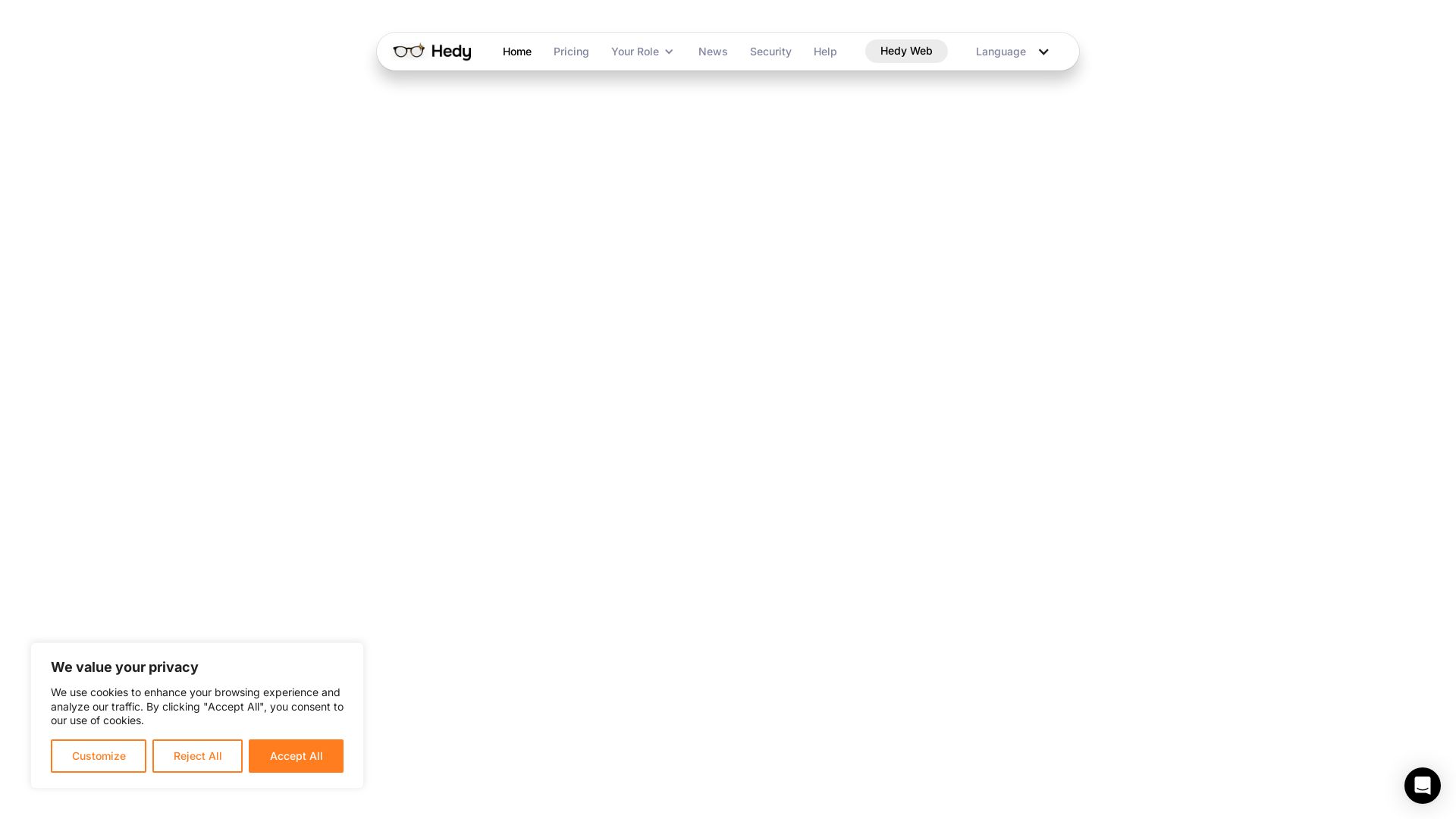This screenshot has width=1456, height=819.
Task: Open the Language selector label
Action: [1000, 52]
